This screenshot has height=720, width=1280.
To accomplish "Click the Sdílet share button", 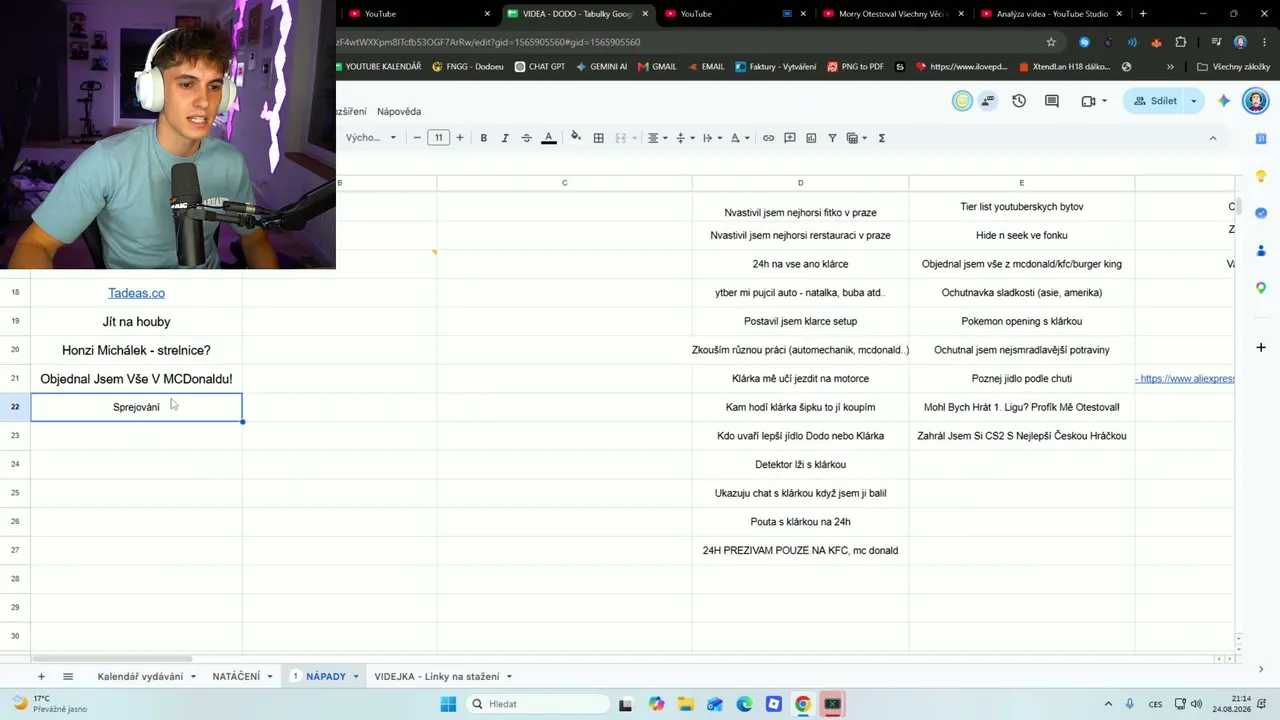I will [1154, 101].
